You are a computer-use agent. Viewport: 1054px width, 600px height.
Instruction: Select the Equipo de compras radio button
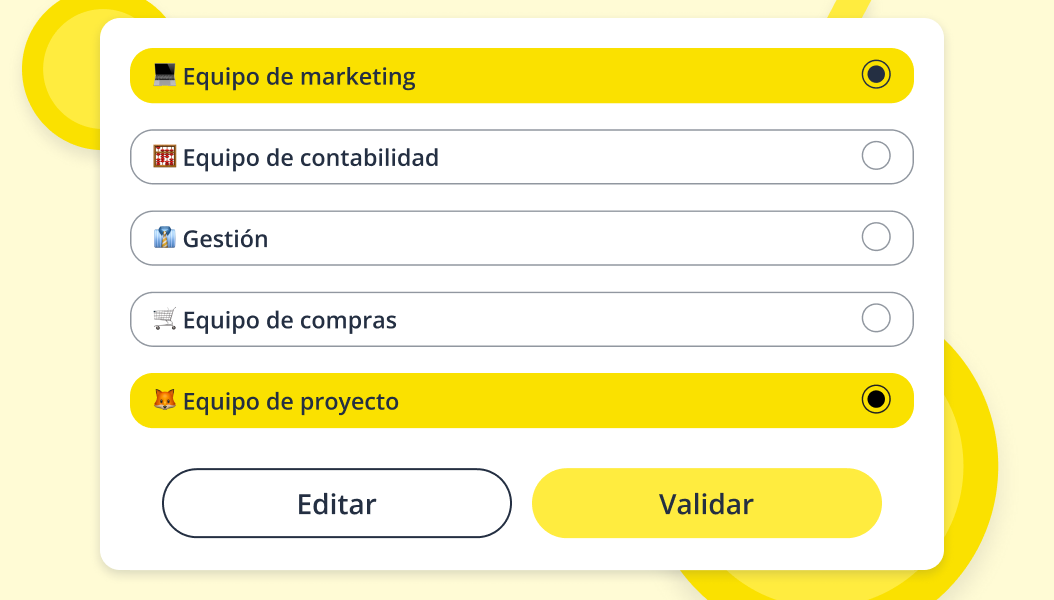[x=876, y=319]
